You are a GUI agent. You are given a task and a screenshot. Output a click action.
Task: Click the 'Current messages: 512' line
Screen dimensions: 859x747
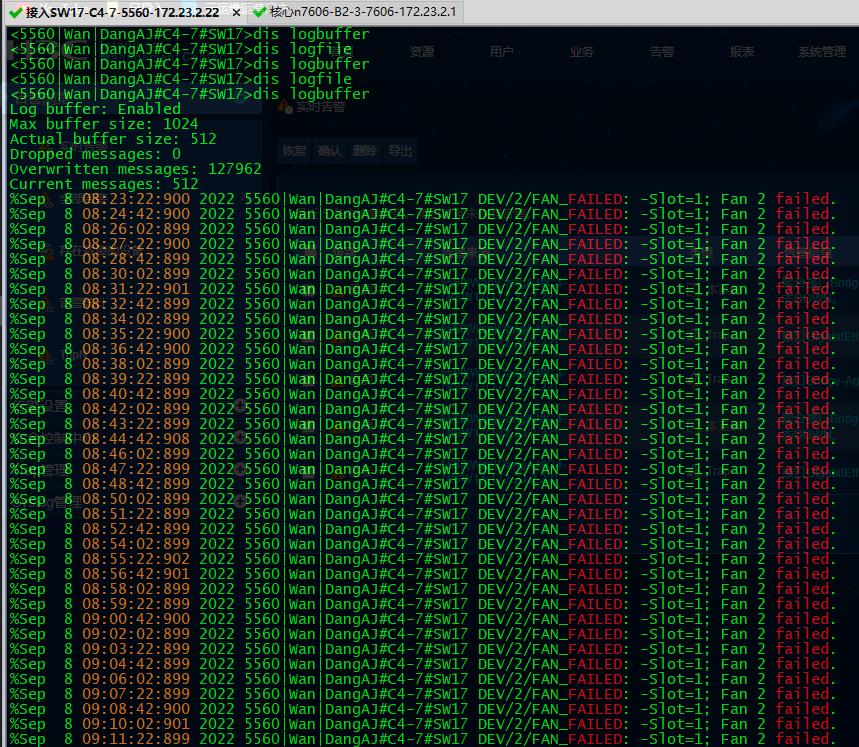click(104, 184)
